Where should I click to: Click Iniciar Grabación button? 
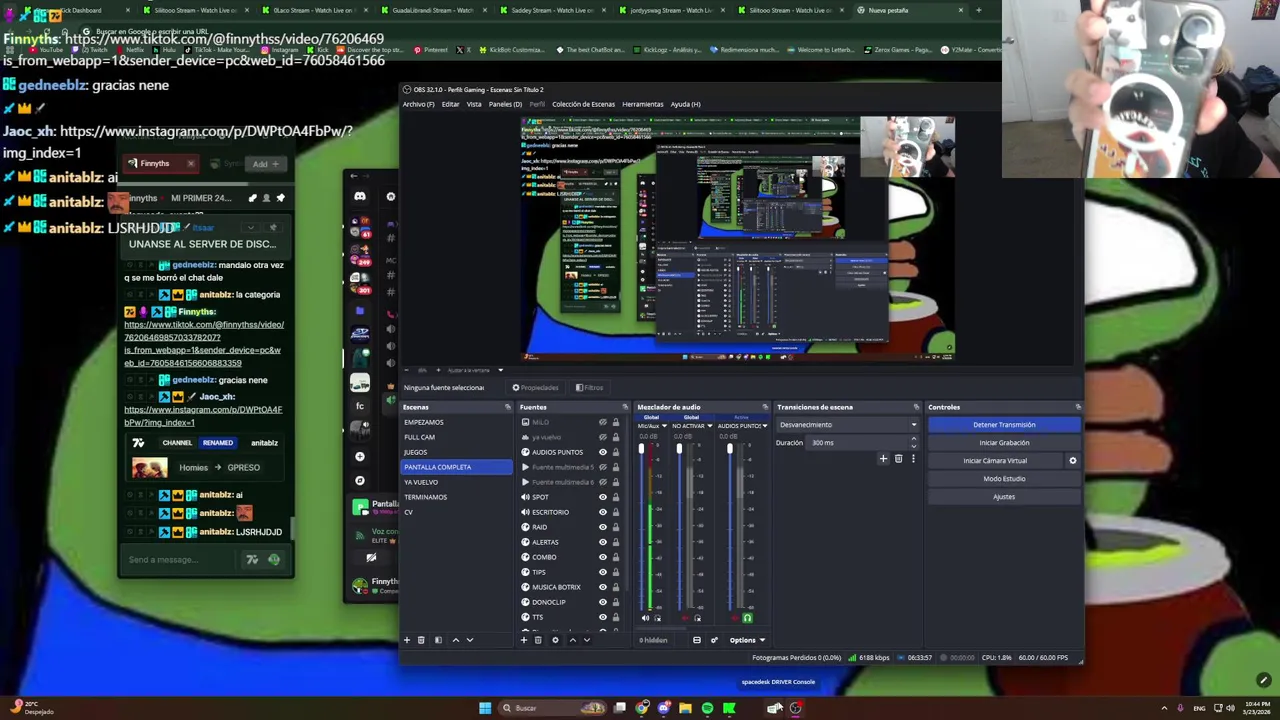point(1004,443)
